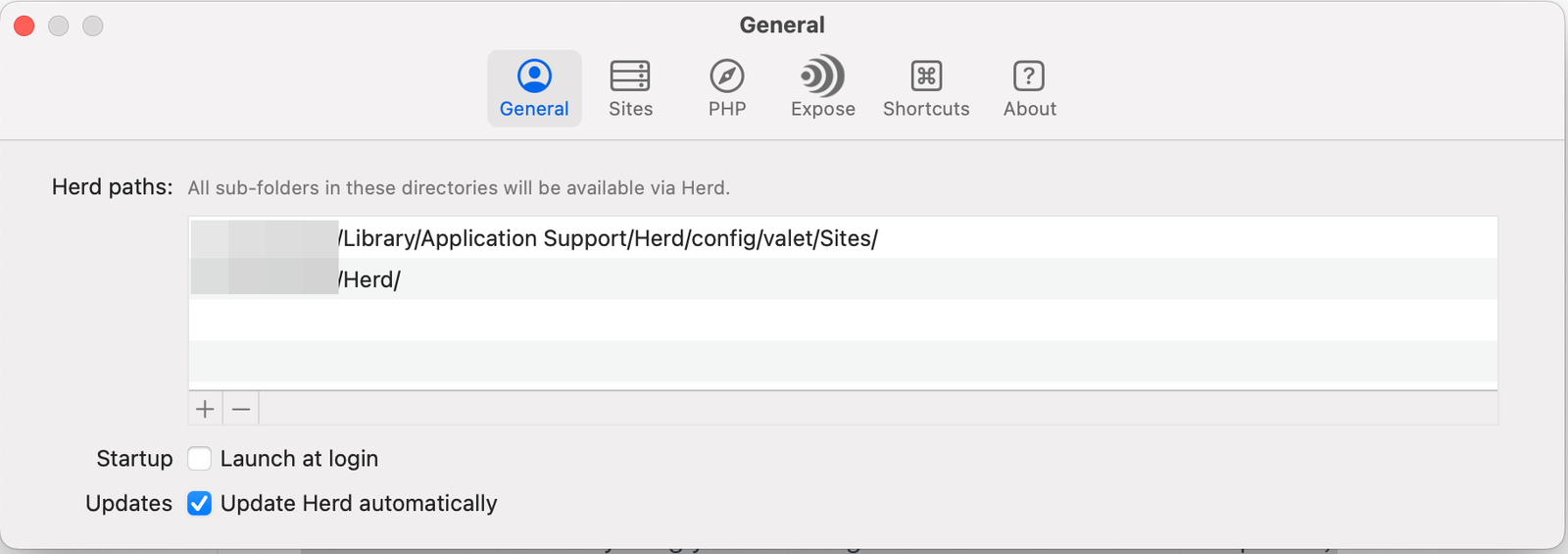Remove Herd path with minus button
This screenshot has width=1568, height=554.
[241, 409]
